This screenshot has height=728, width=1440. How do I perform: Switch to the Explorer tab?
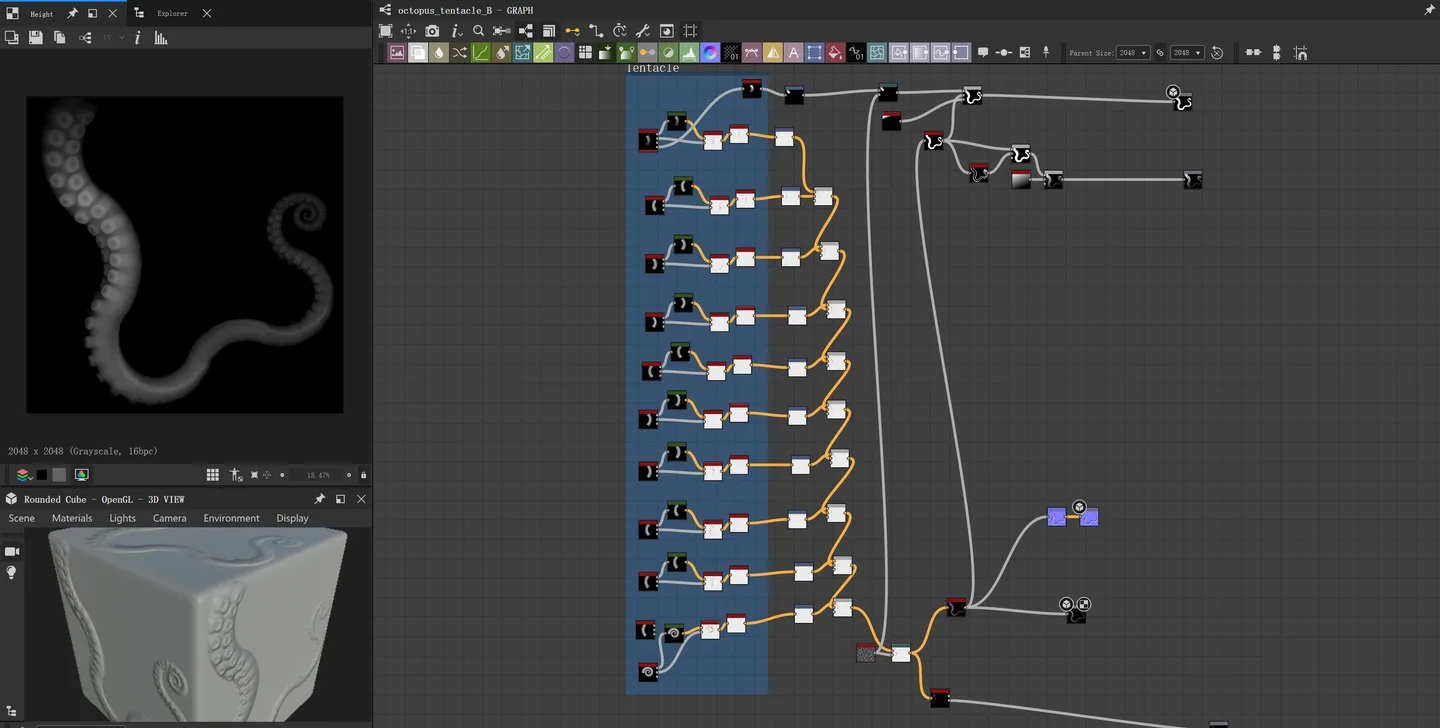point(172,14)
